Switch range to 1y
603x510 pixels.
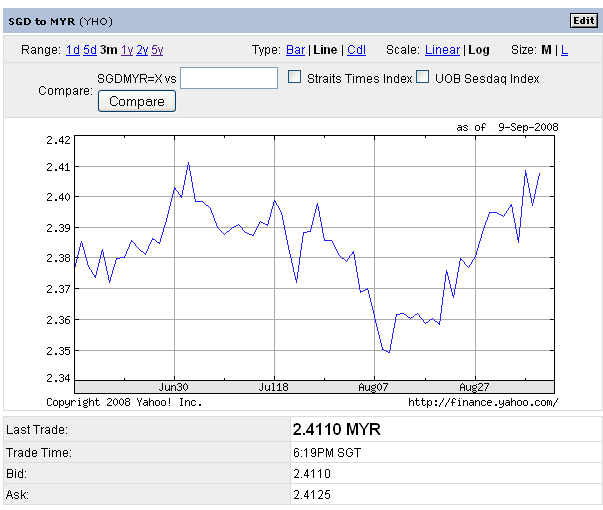pyautogui.click(x=127, y=50)
